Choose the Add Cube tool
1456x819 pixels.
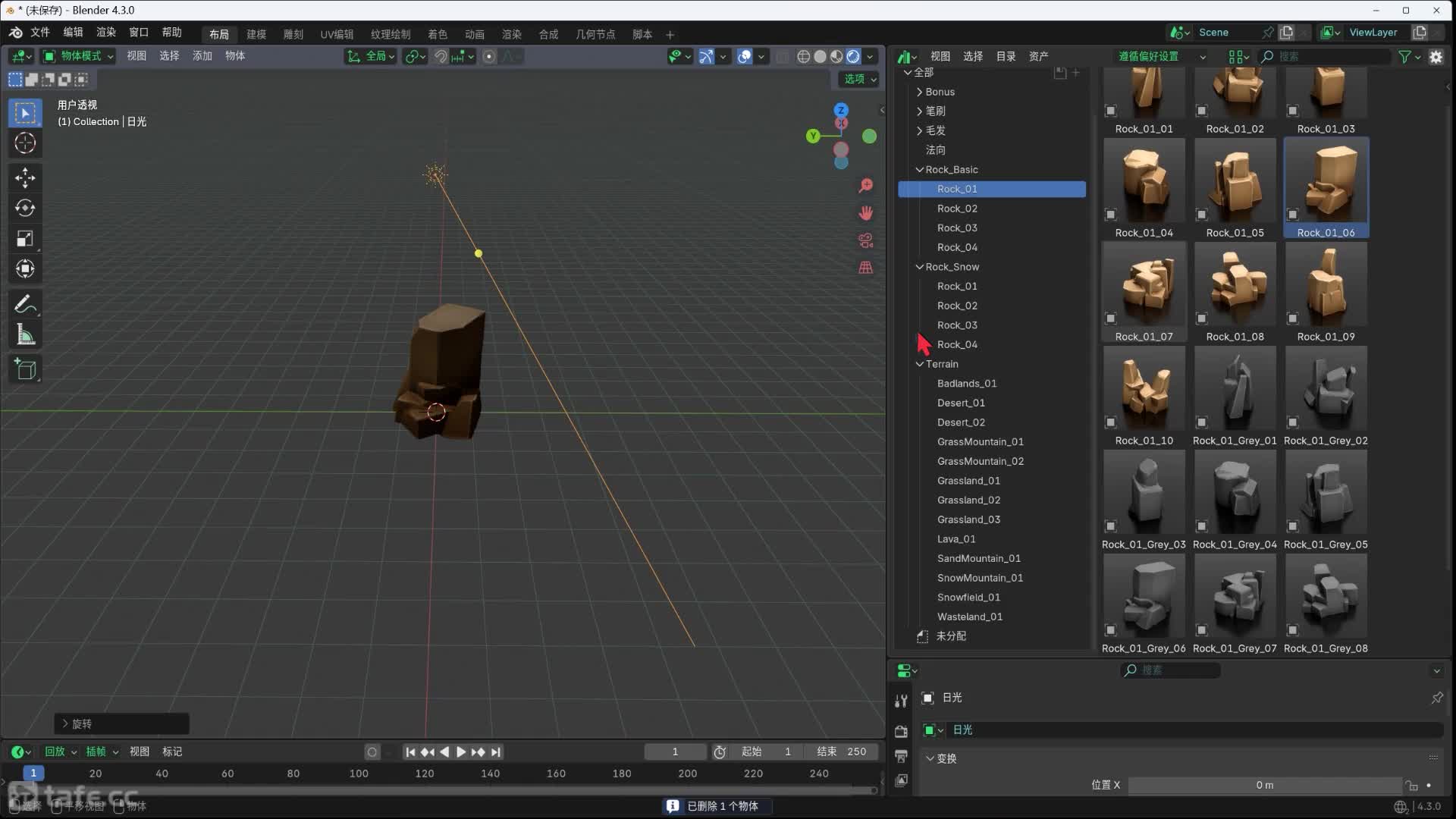tap(25, 369)
